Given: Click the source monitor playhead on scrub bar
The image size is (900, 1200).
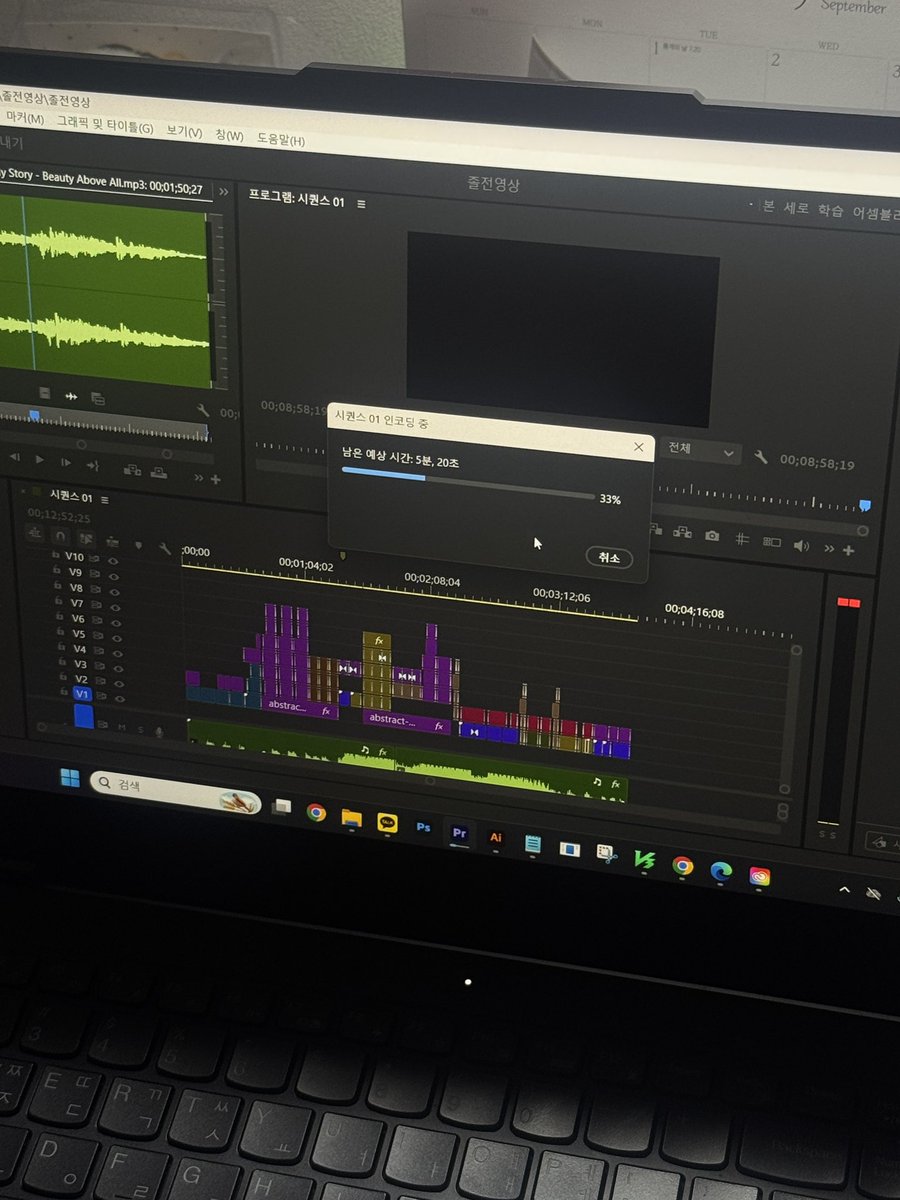Looking at the screenshot, I should [x=34, y=416].
